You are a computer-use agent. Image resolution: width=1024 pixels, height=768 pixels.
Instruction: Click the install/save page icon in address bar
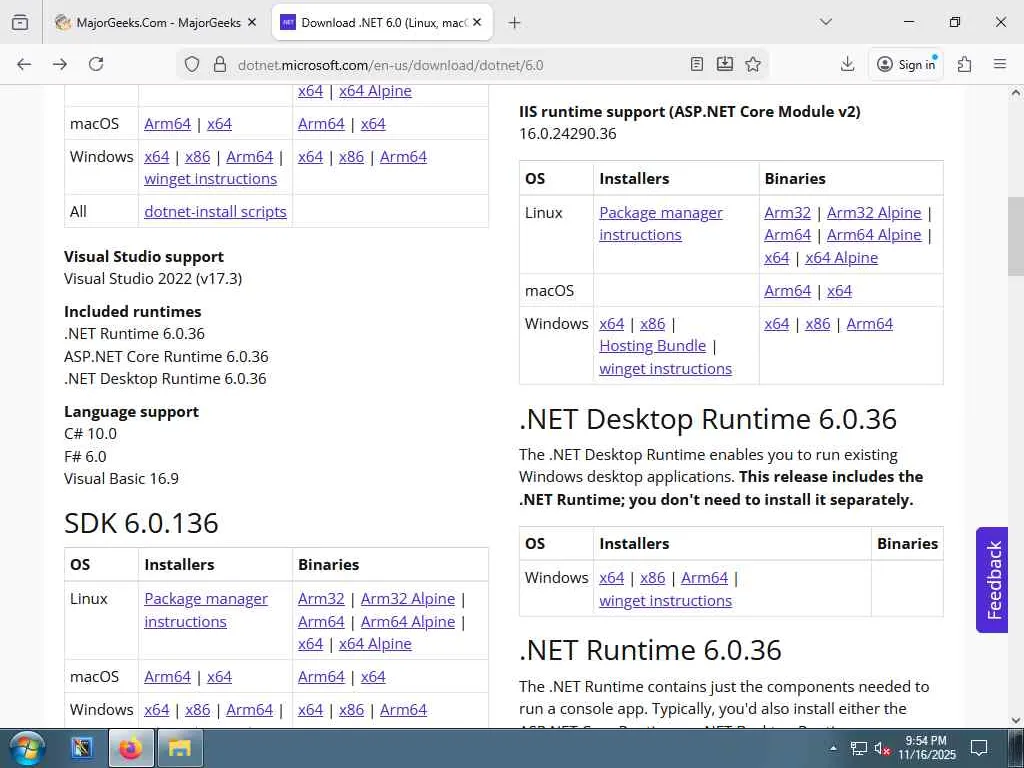[725, 64]
